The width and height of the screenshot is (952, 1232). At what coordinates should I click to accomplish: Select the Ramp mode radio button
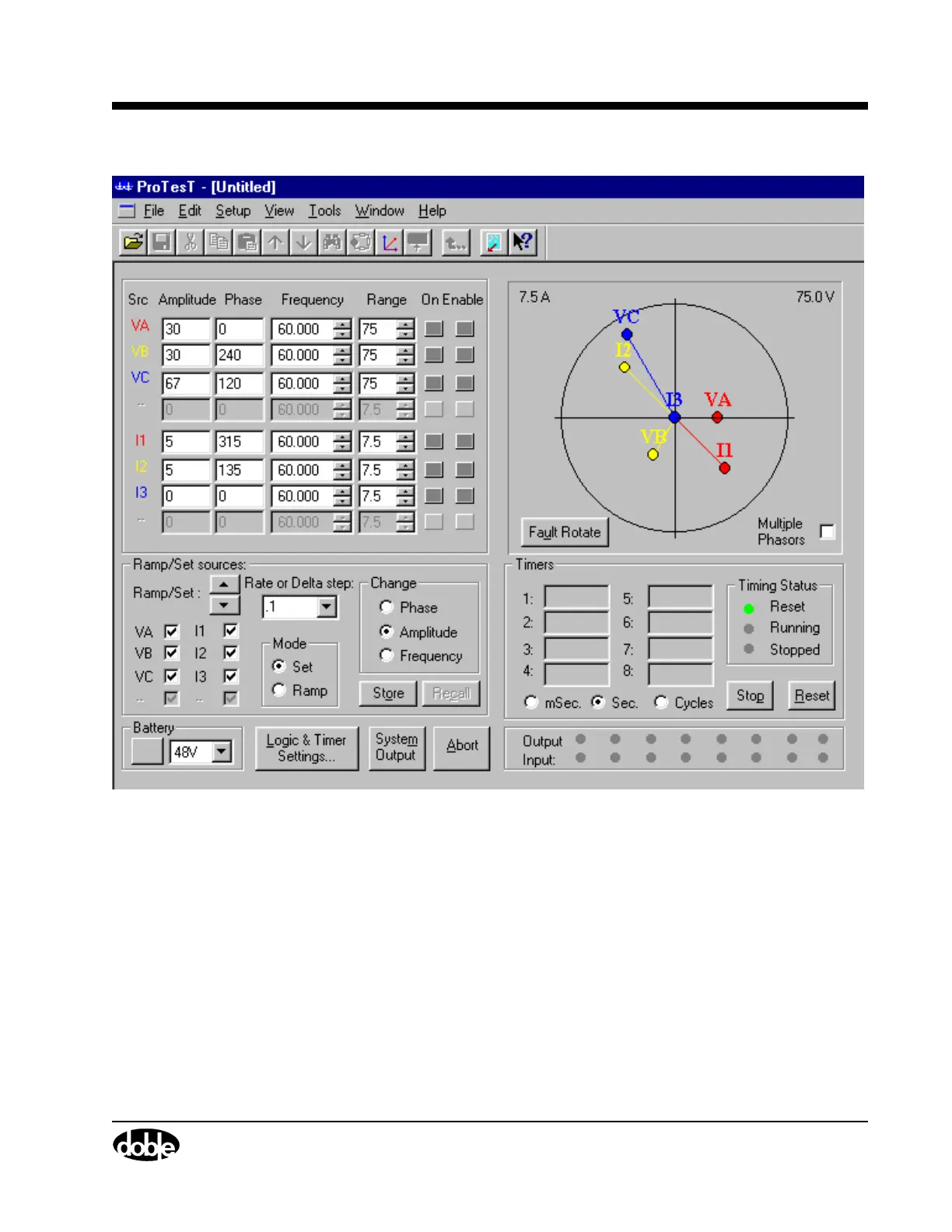tap(279, 690)
